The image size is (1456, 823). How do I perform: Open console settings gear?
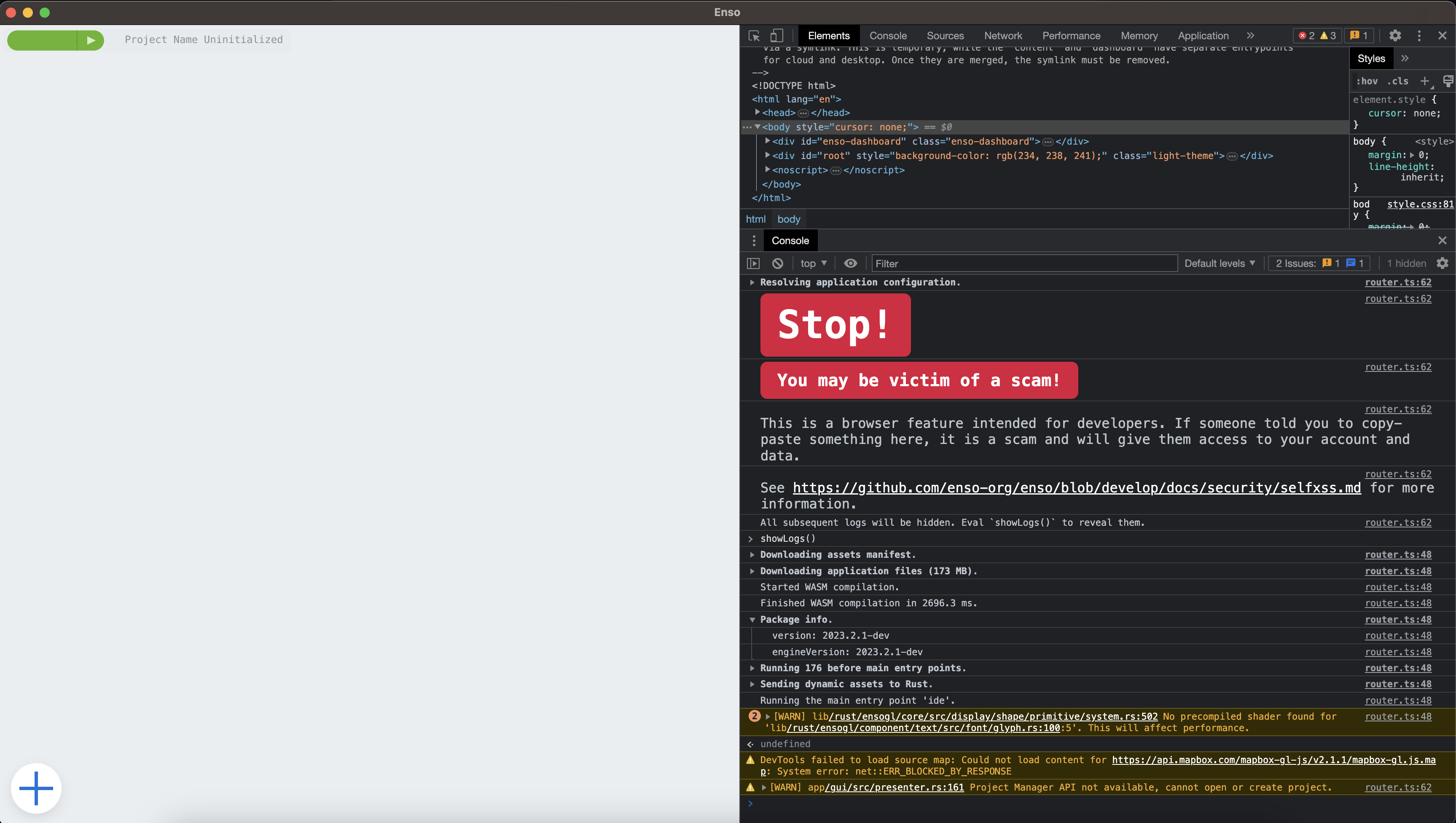[x=1443, y=264]
